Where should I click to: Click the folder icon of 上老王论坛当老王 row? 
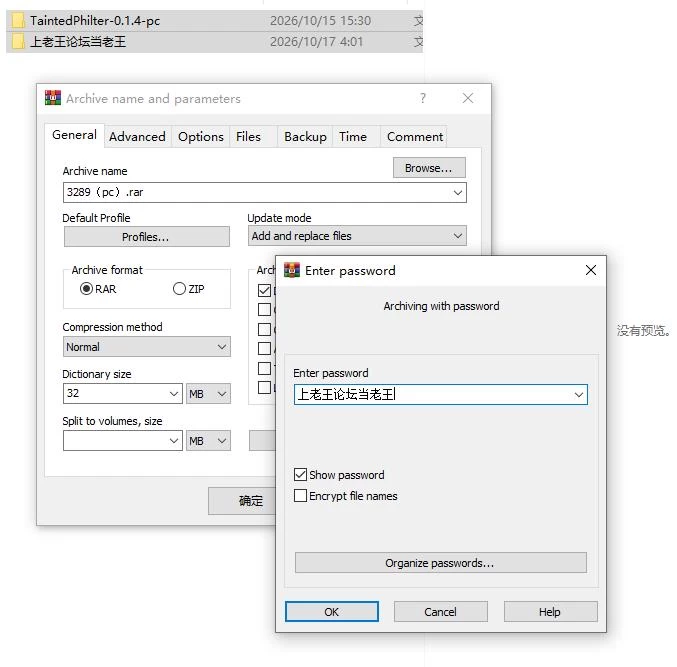18,41
